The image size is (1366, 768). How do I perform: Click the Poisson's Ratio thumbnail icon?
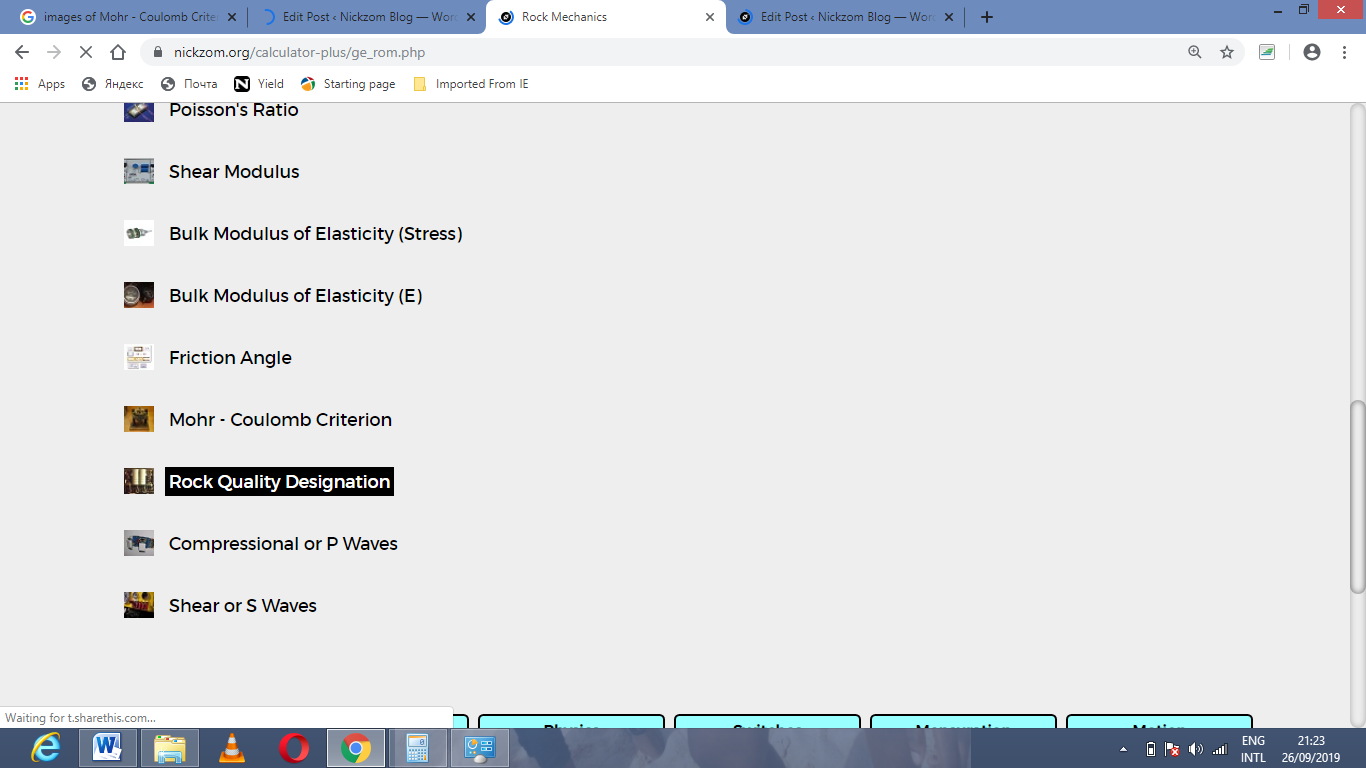(x=139, y=111)
